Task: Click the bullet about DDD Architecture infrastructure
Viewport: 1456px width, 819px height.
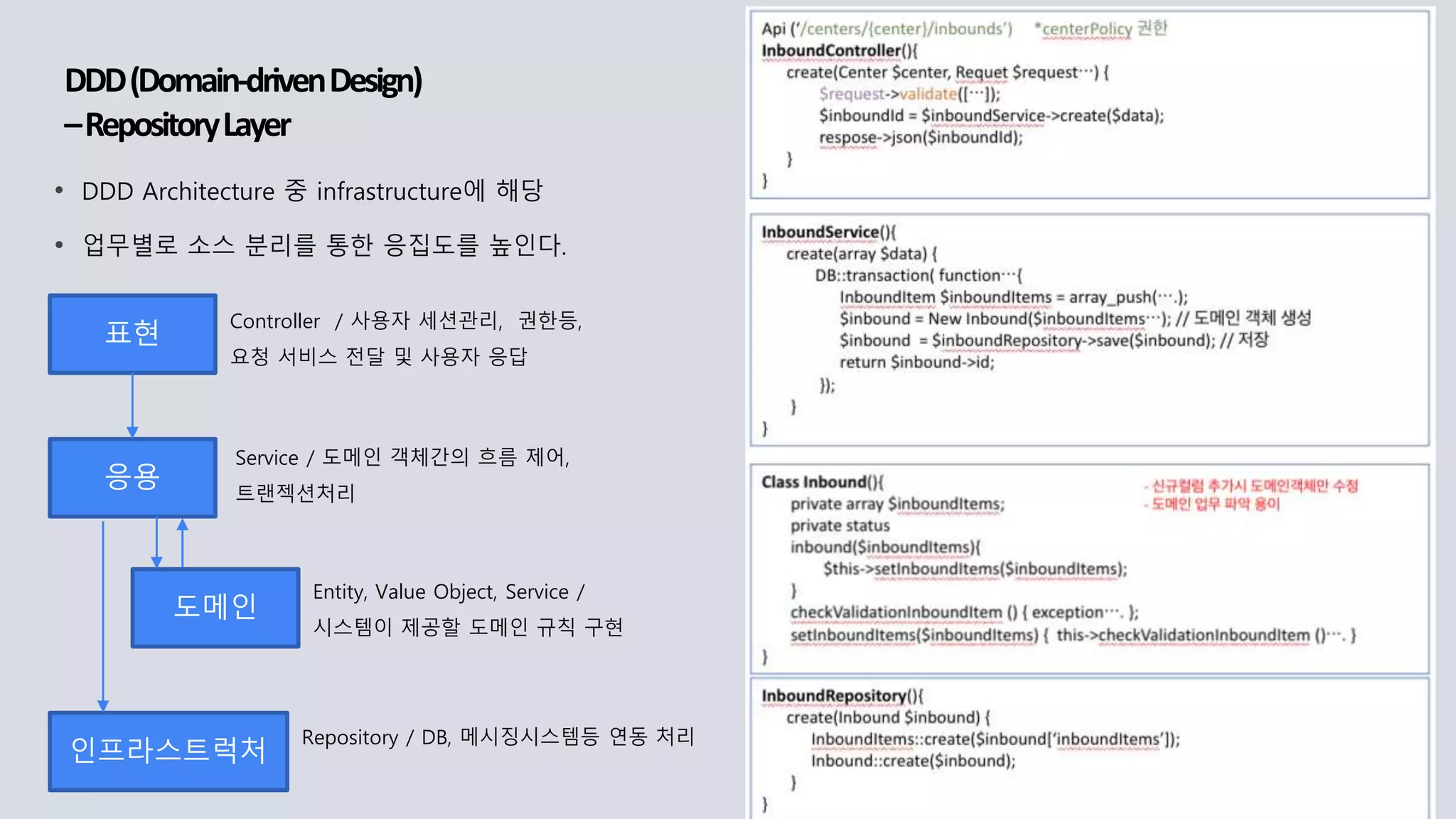Action: (x=299, y=191)
